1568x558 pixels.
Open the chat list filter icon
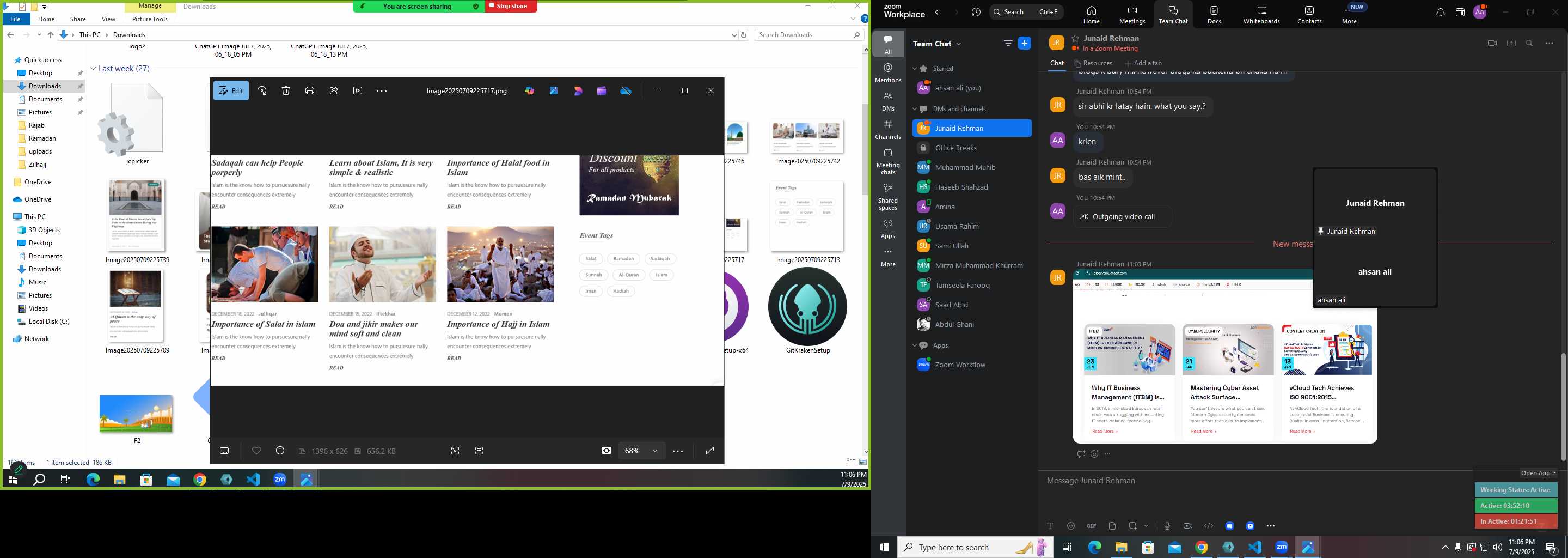(1008, 43)
